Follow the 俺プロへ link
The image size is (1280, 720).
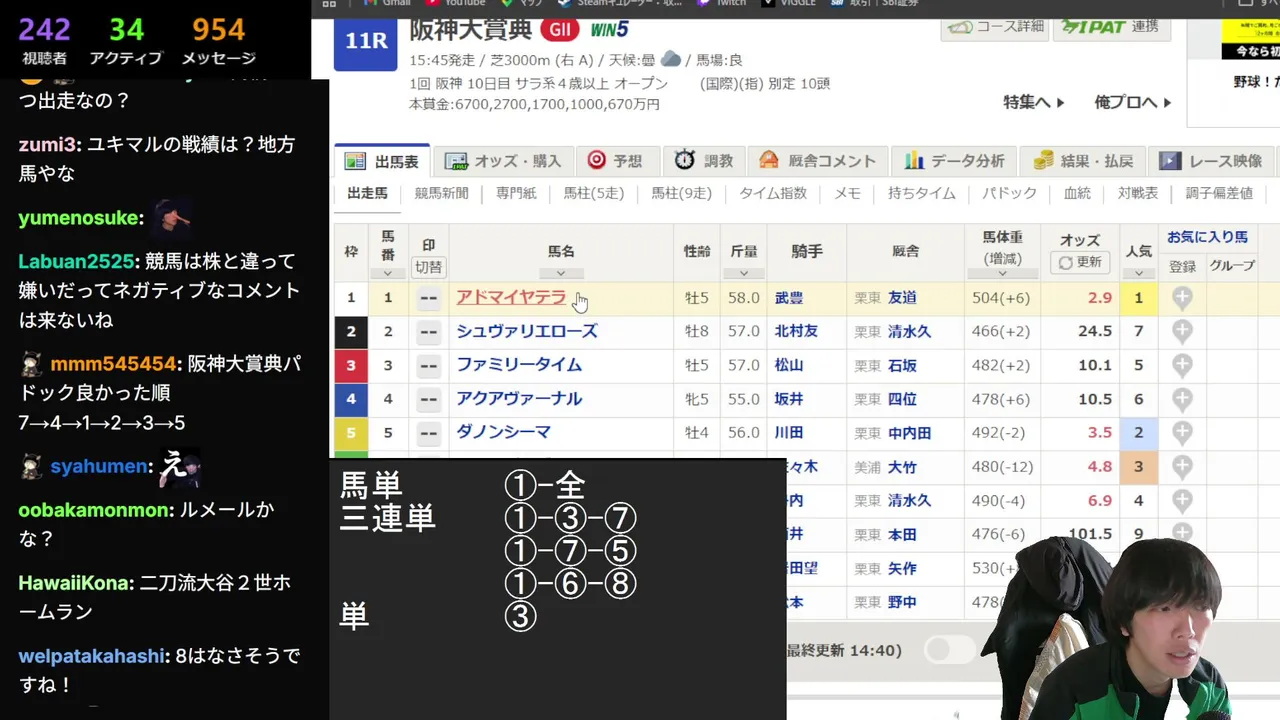point(1133,102)
